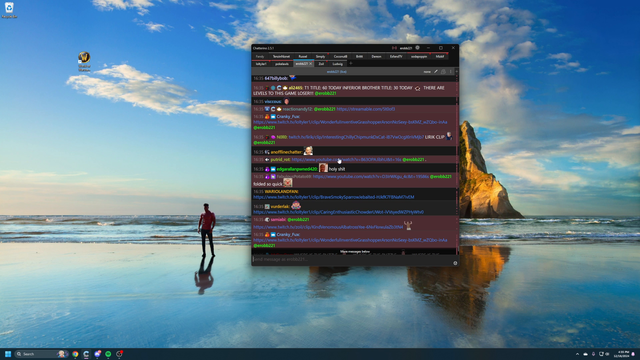Open the emote picker smiley icon
The width and height of the screenshot is (640, 360).
point(455,263)
